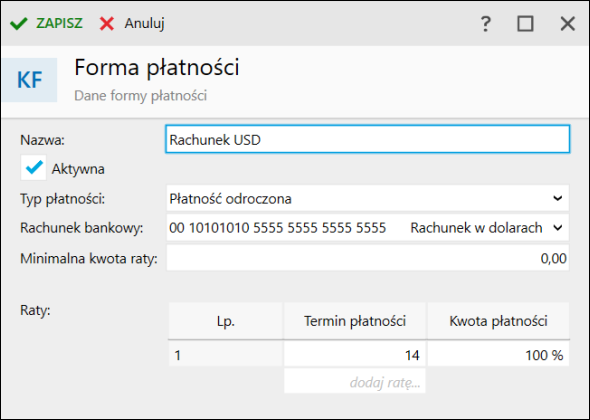590x420 pixels.
Task: Maximize the Forma płatności window
Action: [525, 24]
